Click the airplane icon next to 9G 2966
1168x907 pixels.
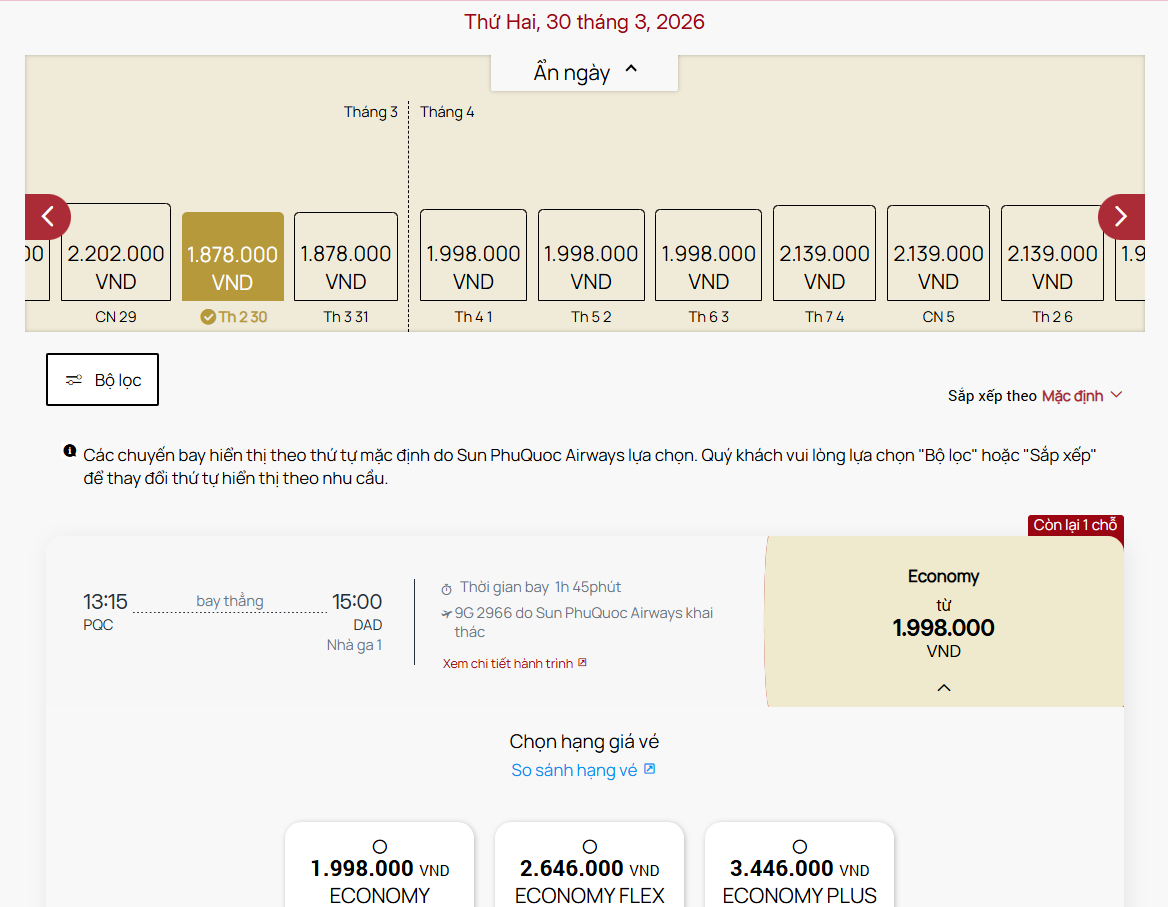447,614
